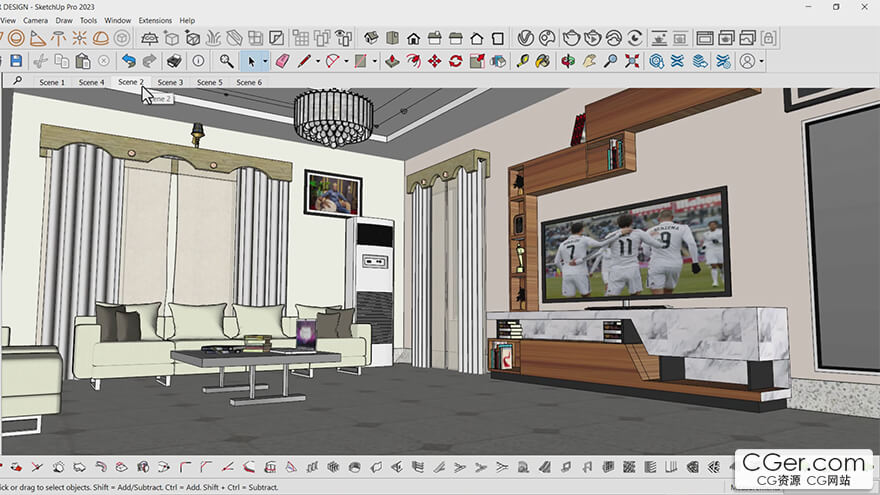Toggle the camera lock padlock icon
This screenshot has width=880, height=495.
coord(769,38)
